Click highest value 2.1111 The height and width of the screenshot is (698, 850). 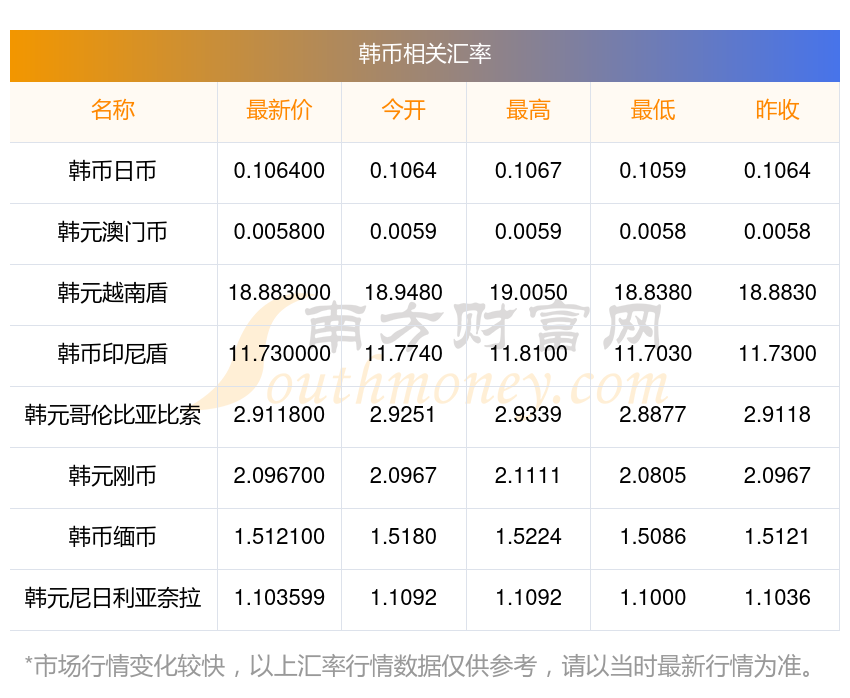[x=527, y=476]
